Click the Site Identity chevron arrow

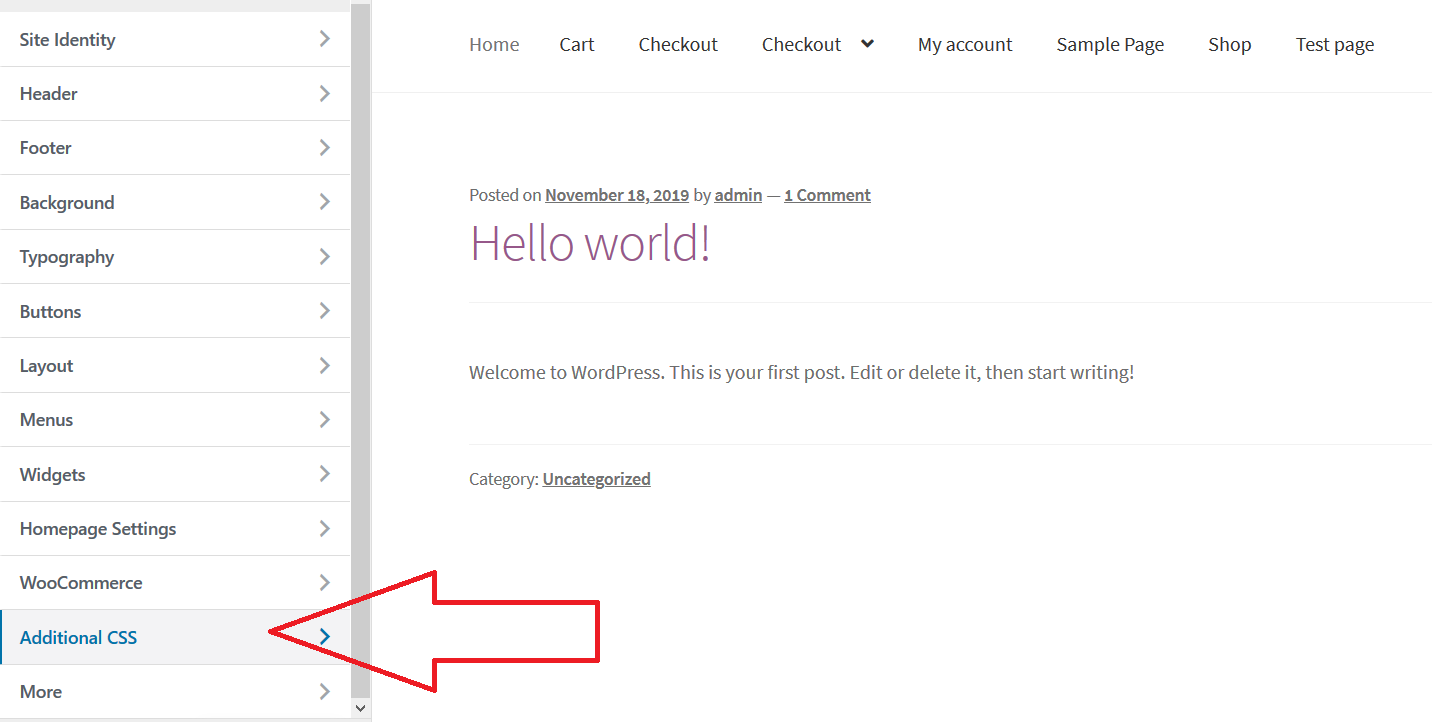pos(324,39)
